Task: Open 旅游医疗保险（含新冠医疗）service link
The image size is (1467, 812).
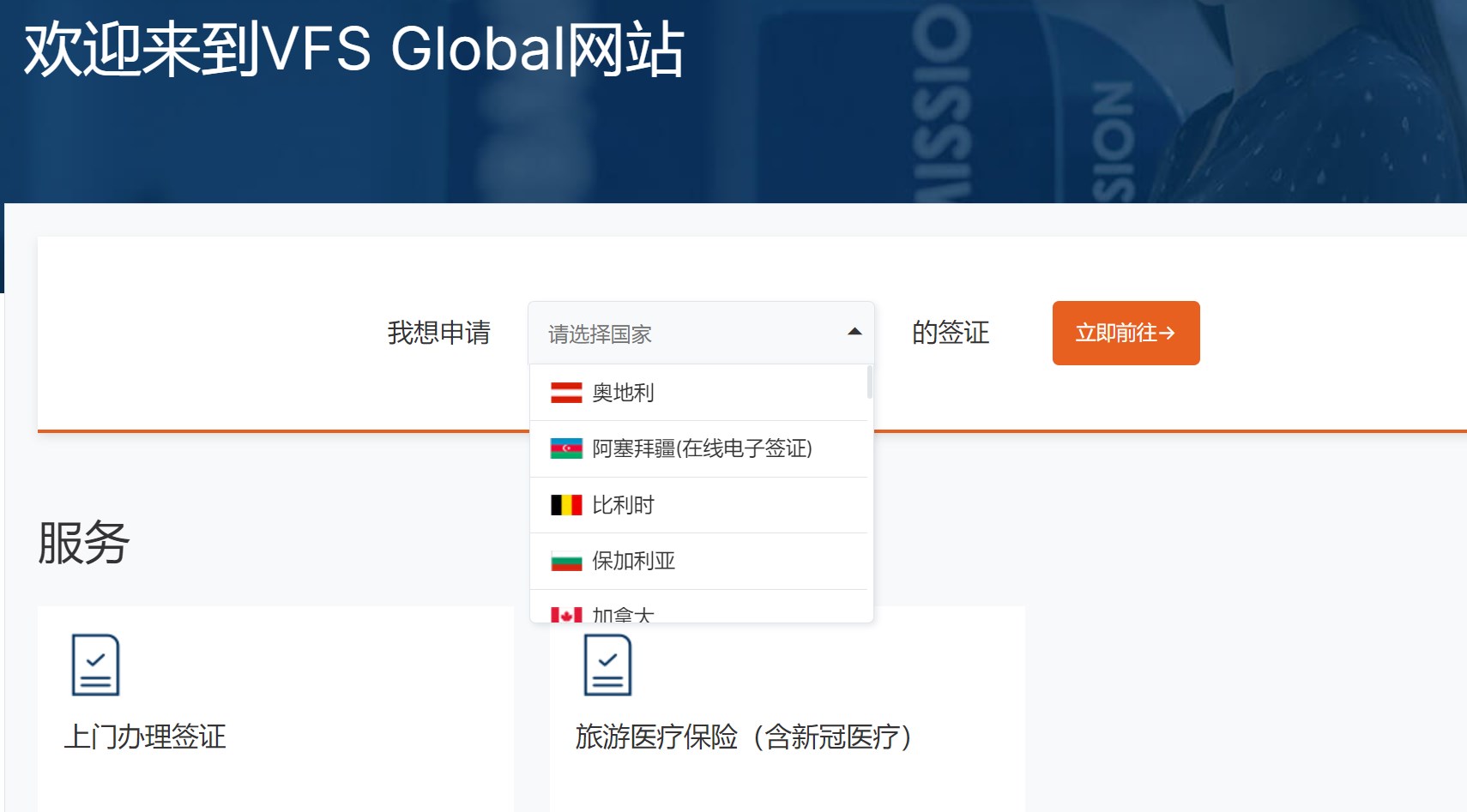Action: point(743,737)
